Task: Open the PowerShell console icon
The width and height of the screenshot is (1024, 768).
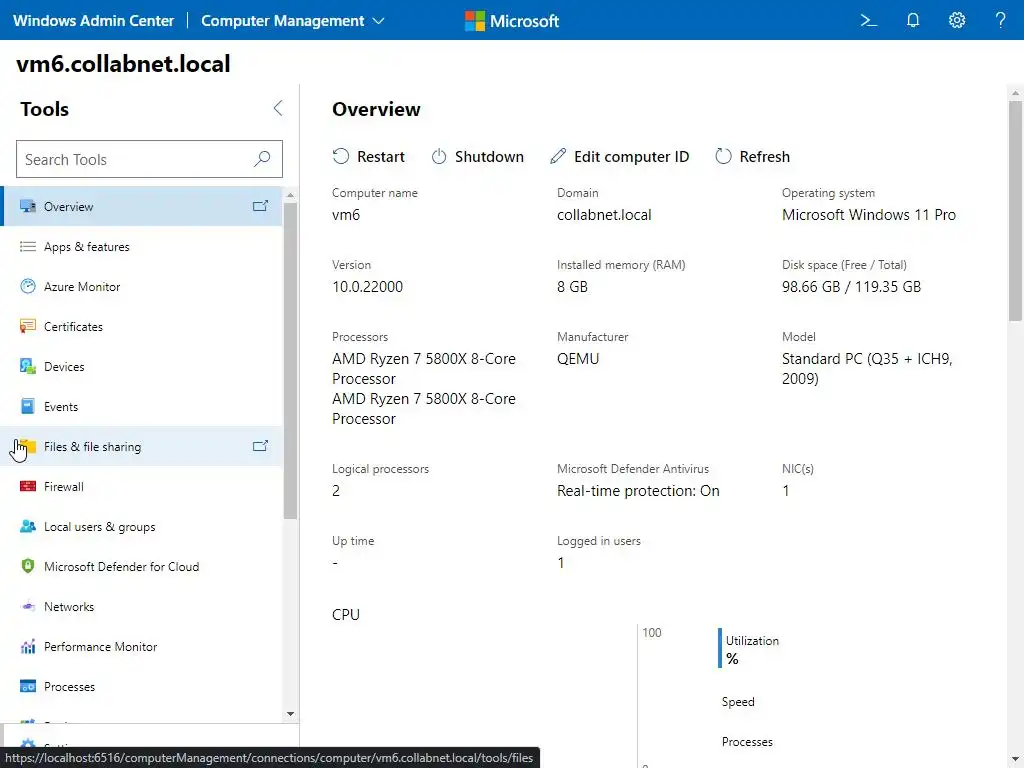Action: (868, 20)
